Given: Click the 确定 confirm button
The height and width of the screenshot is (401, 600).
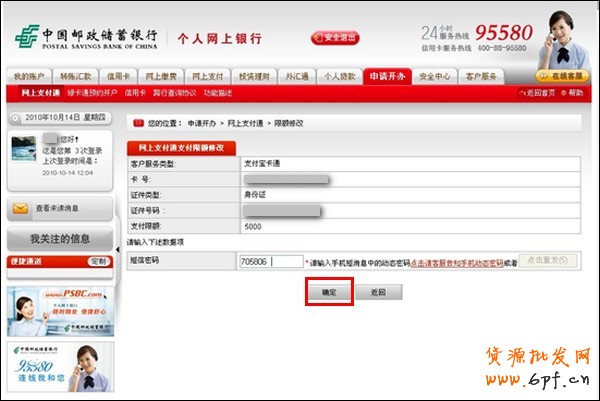Looking at the screenshot, I should click(328, 292).
